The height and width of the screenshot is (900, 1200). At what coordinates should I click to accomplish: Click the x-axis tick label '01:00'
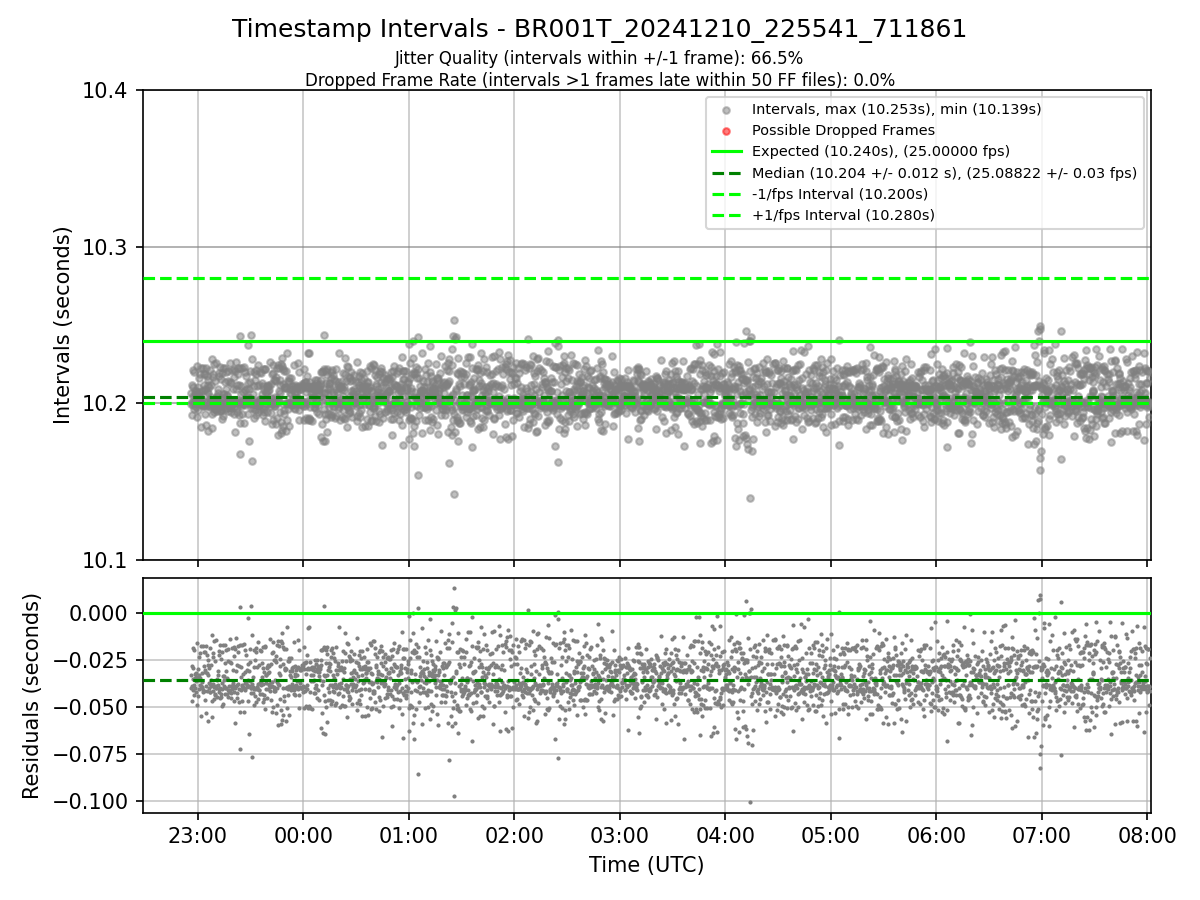click(408, 834)
